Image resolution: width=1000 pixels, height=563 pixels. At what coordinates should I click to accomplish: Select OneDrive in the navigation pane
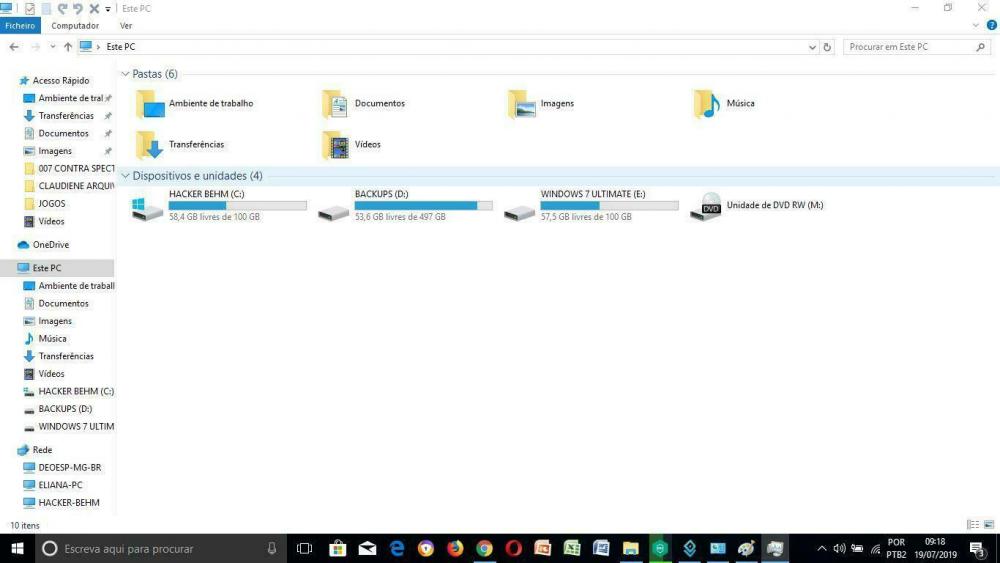click(x=50, y=245)
